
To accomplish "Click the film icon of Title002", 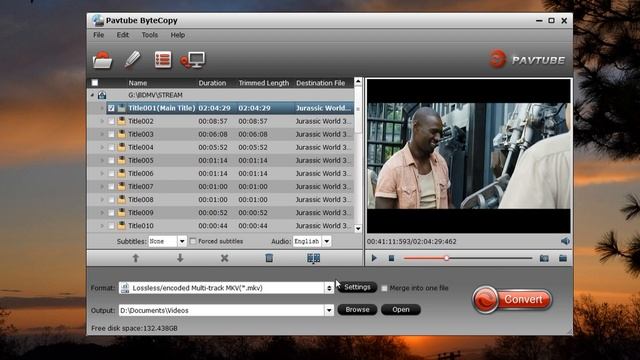I will 121,121.
